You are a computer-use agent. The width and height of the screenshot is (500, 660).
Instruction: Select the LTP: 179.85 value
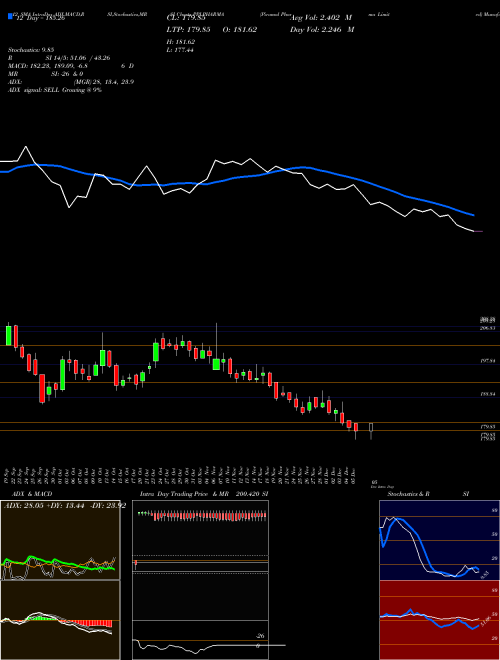coord(188,29)
